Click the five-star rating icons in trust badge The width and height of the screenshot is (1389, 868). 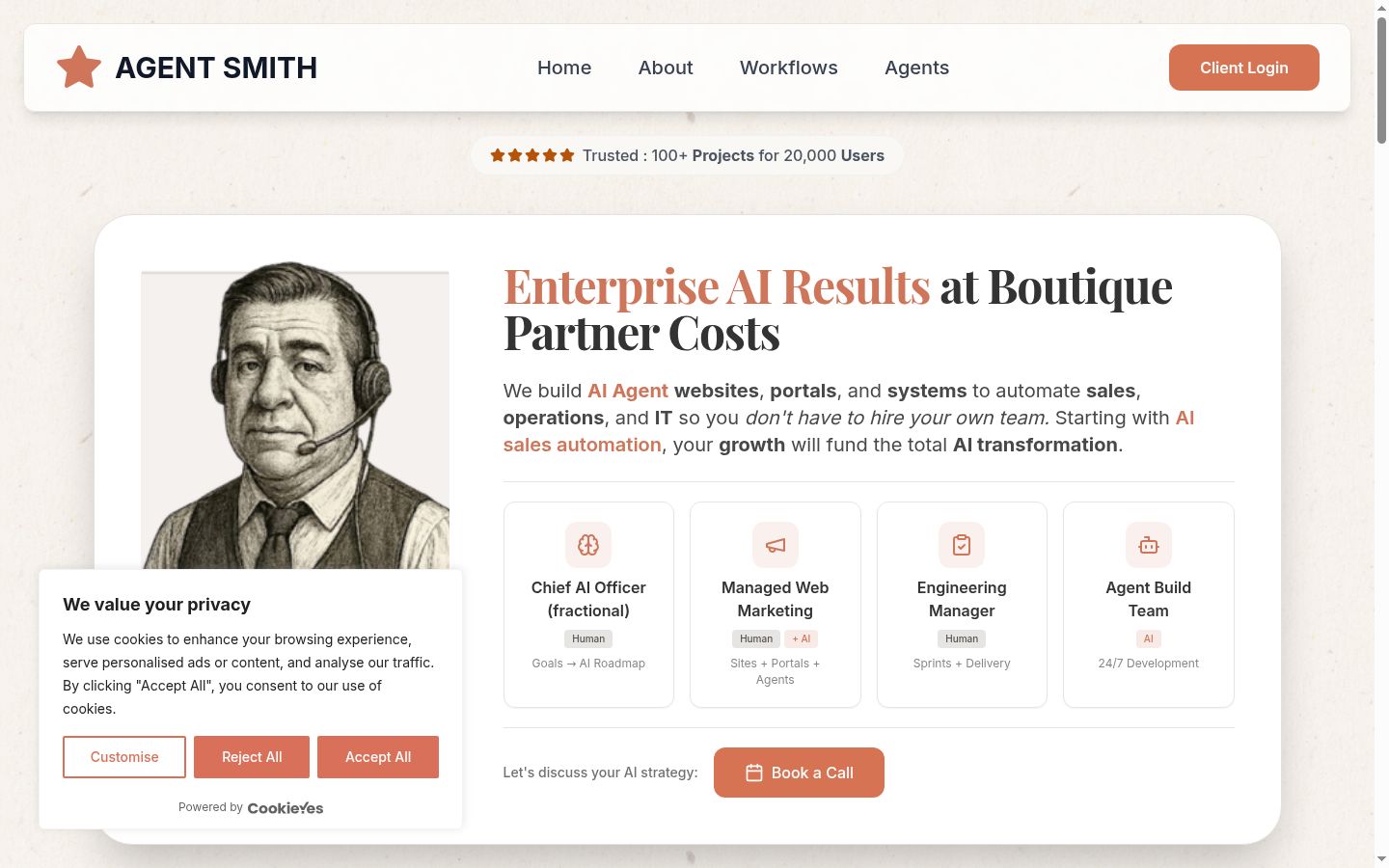[x=532, y=155]
